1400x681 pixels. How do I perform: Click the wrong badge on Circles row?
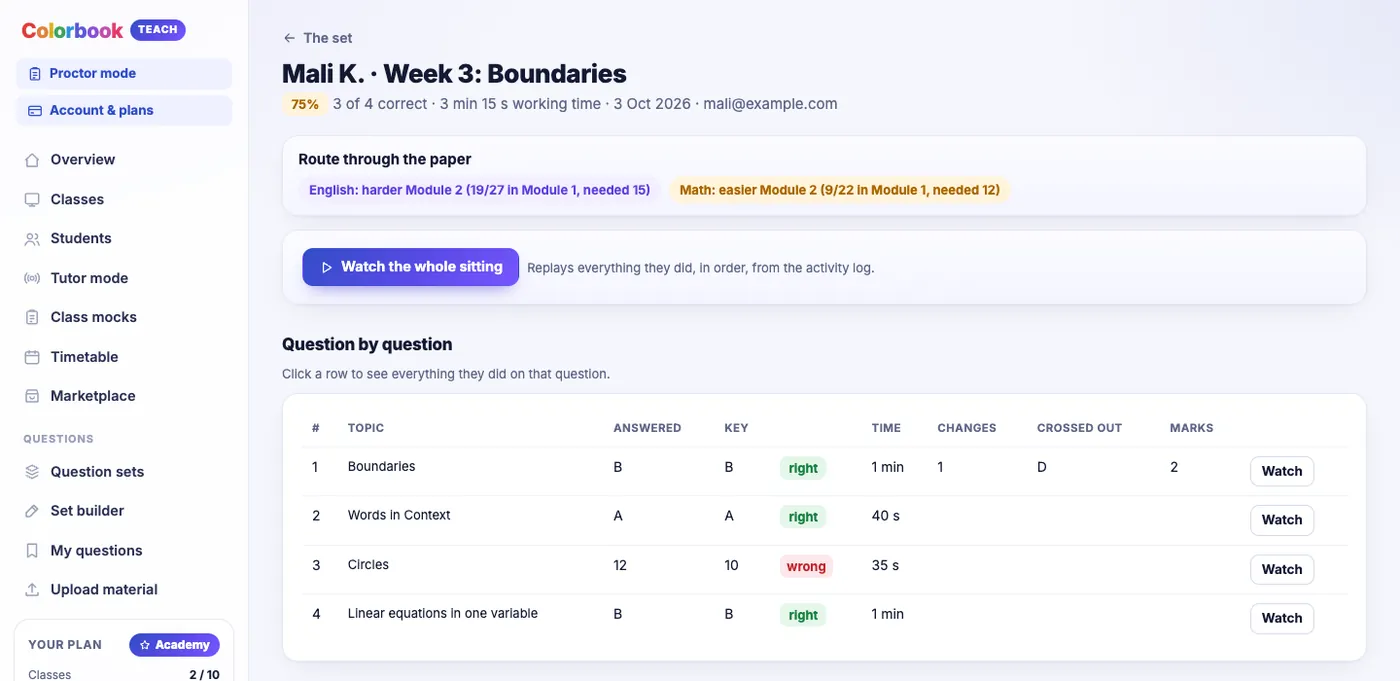[806, 567]
